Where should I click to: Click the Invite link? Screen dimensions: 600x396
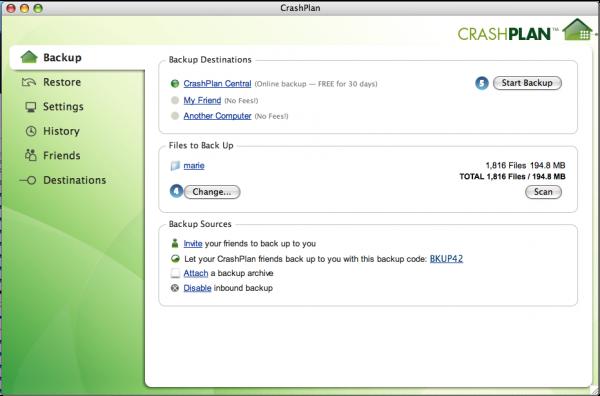(x=193, y=243)
